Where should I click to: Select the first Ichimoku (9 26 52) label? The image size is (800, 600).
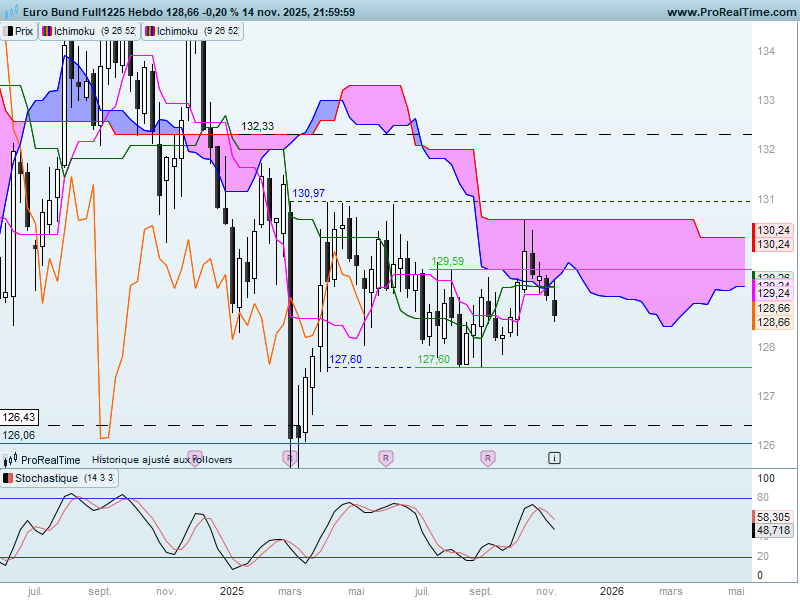(89, 31)
